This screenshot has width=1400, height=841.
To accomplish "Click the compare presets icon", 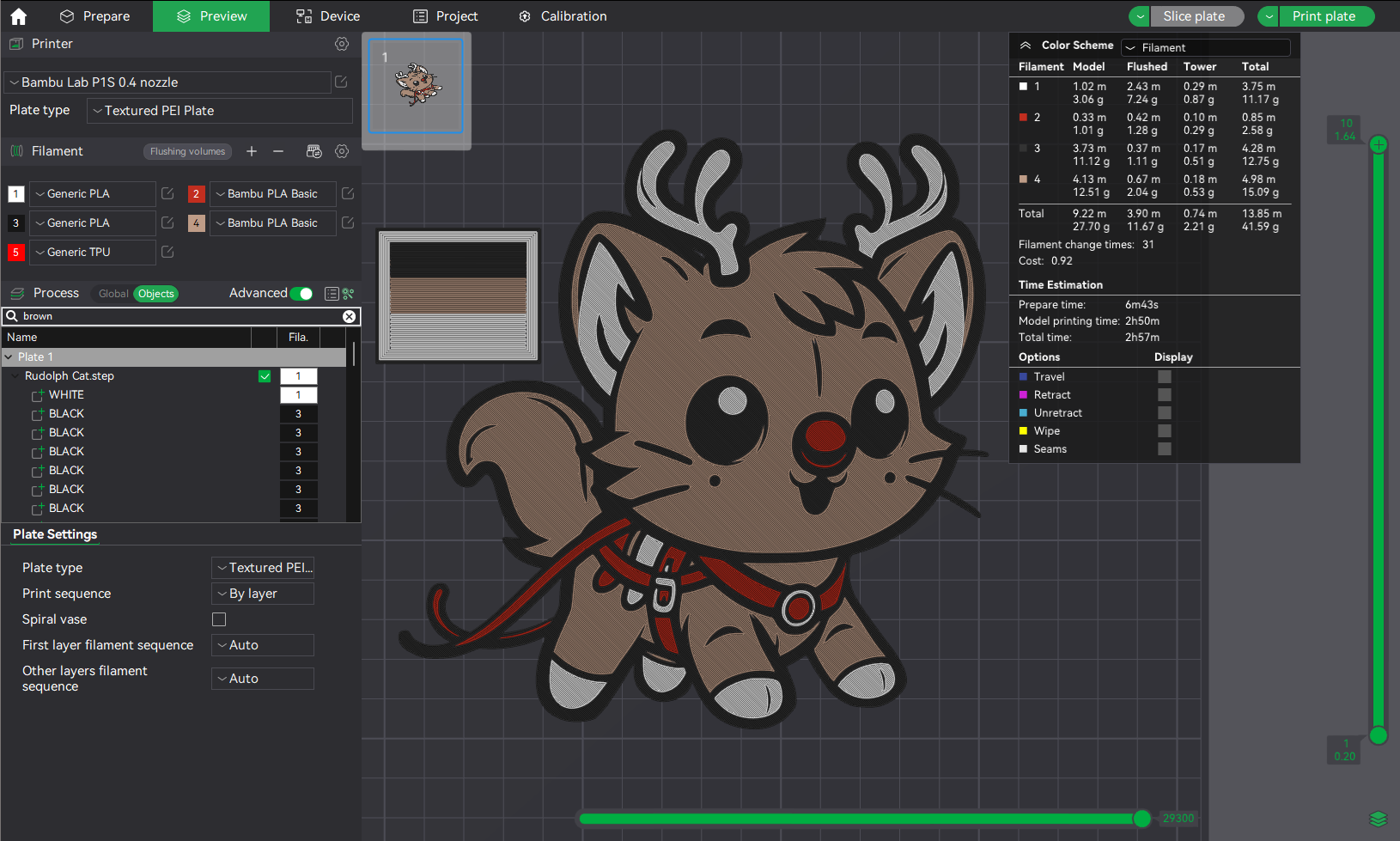I will [349, 294].
